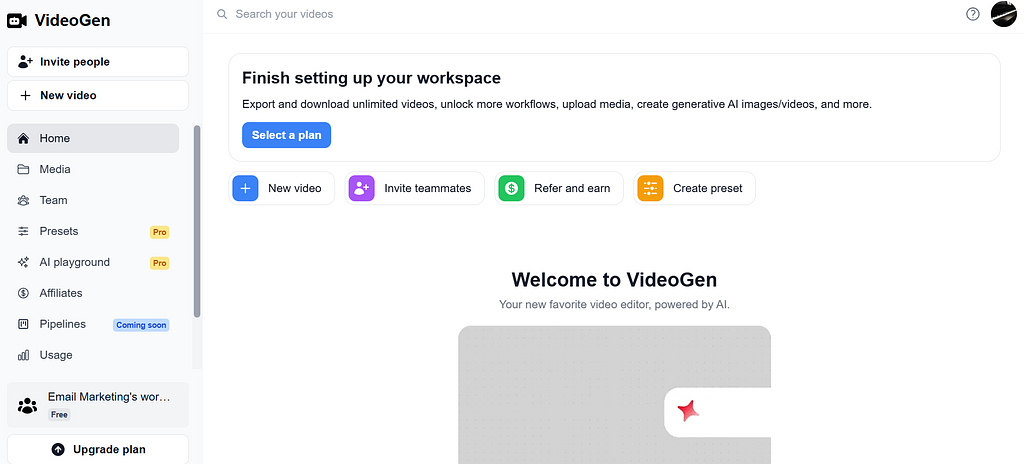Open the Media section in sidebar
The image size is (1024, 464).
(55, 169)
